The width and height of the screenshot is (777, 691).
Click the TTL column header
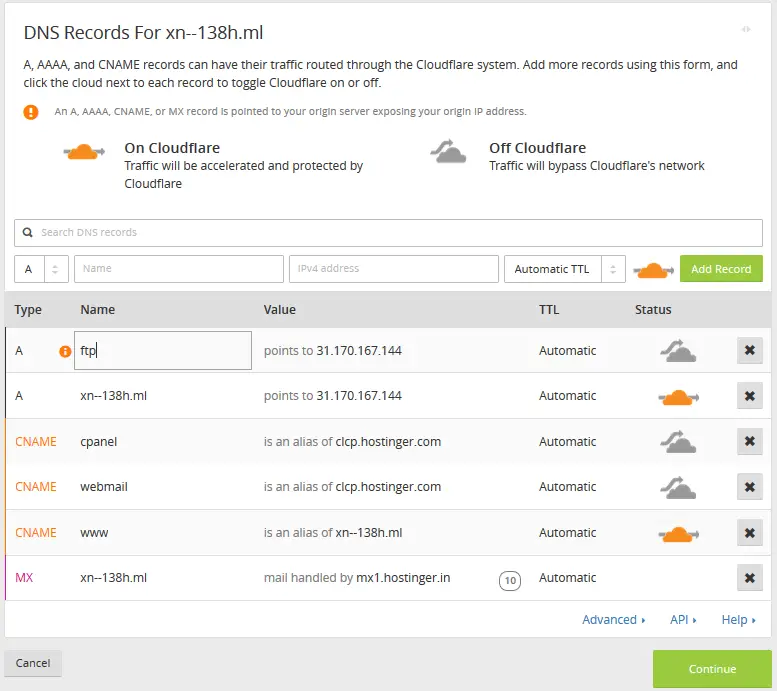coord(549,310)
